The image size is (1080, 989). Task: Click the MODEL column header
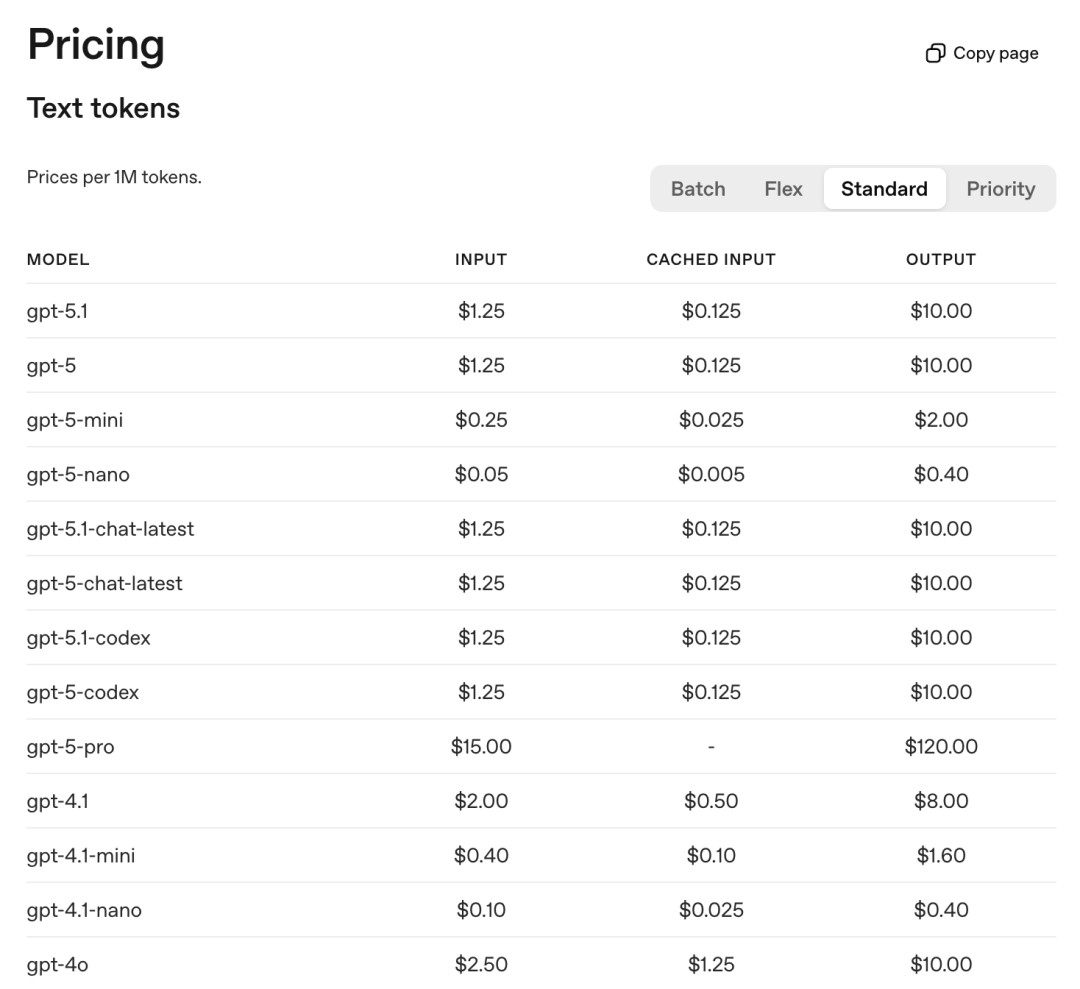(x=58, y=260)
